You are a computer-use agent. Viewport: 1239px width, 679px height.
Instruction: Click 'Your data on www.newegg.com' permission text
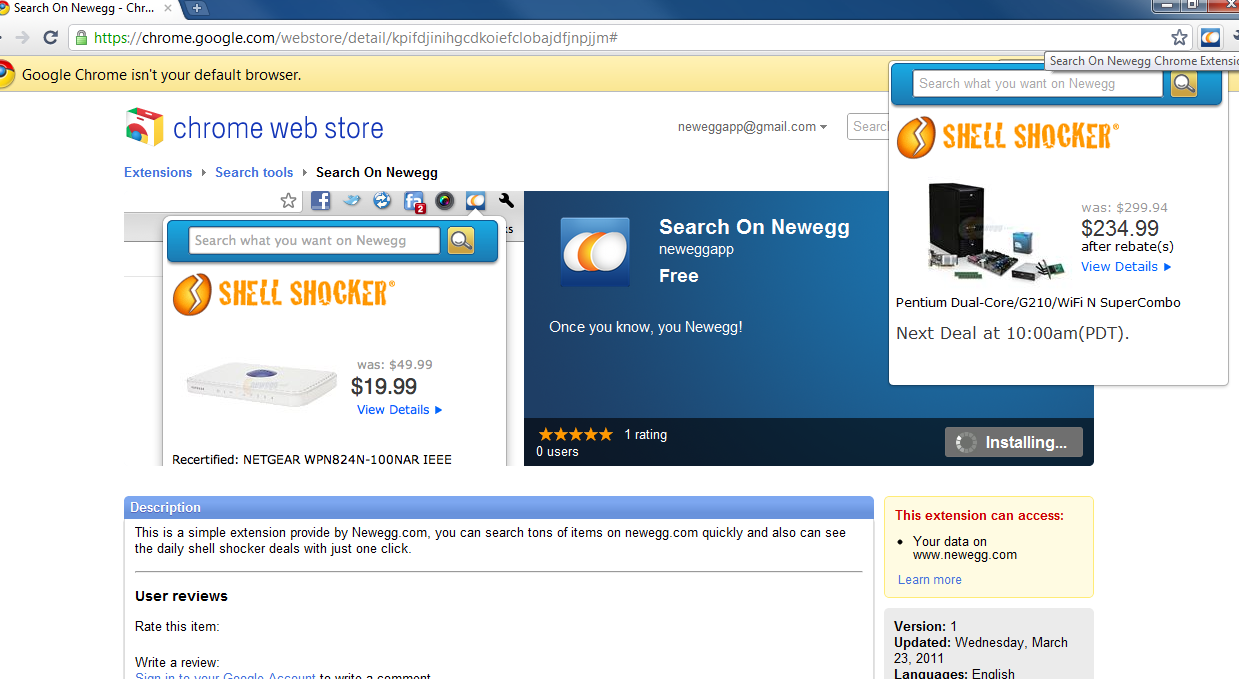[965, 548]
